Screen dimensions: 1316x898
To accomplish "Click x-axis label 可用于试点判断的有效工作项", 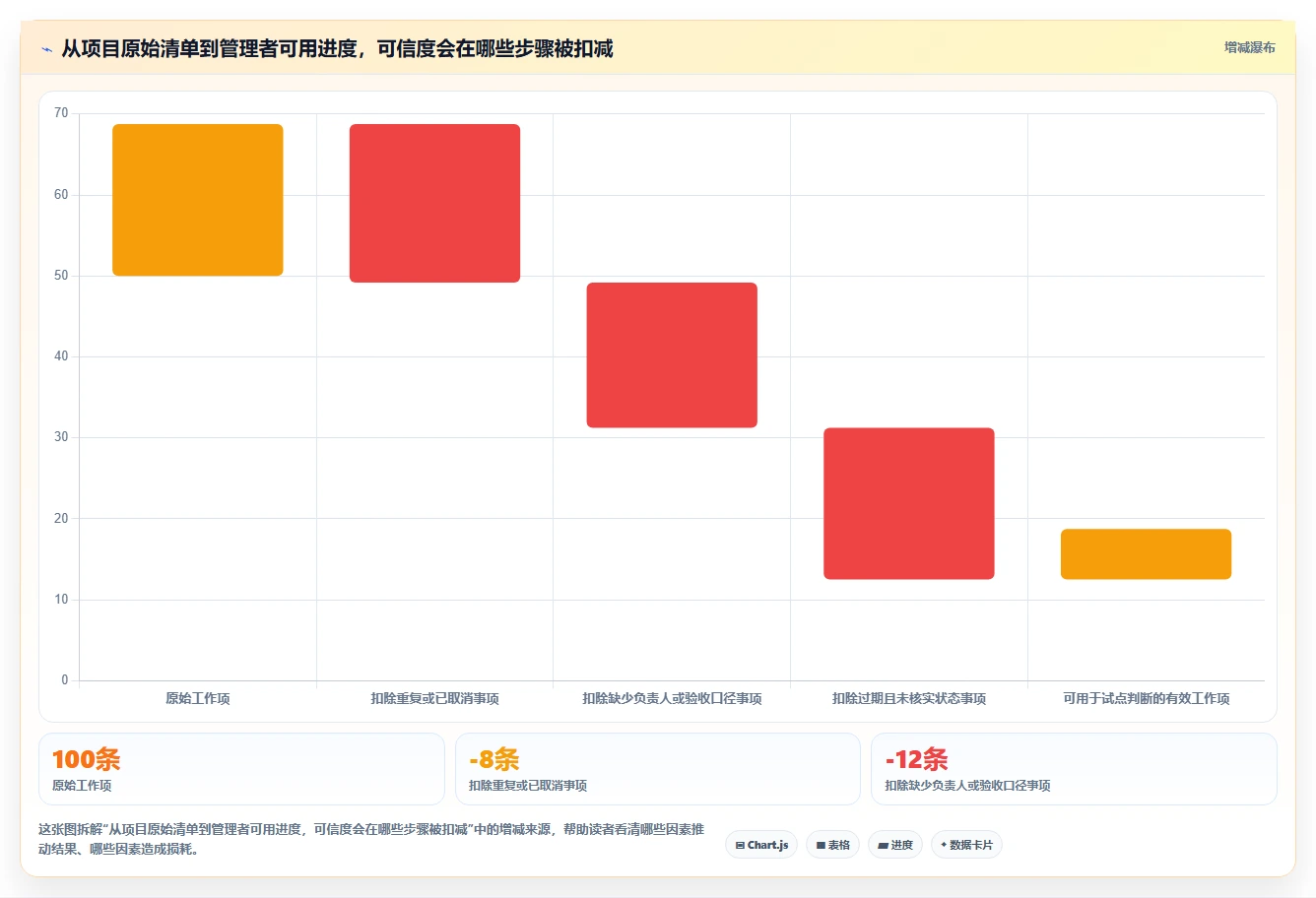I will [1146, 698].
